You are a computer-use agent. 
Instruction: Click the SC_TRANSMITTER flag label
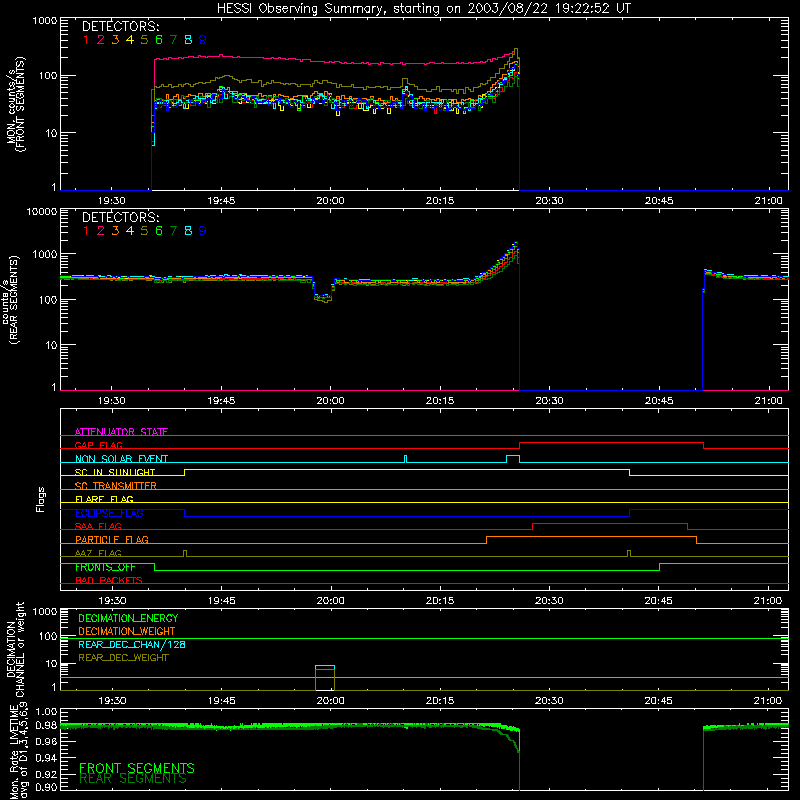click(x=116, y=486)
